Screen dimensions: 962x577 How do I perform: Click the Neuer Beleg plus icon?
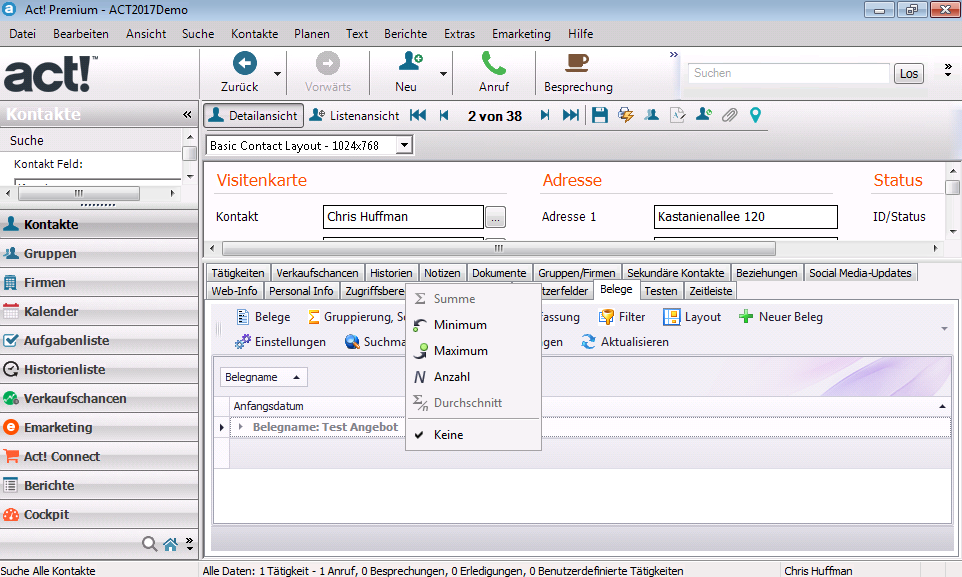[x=745, y=317]
